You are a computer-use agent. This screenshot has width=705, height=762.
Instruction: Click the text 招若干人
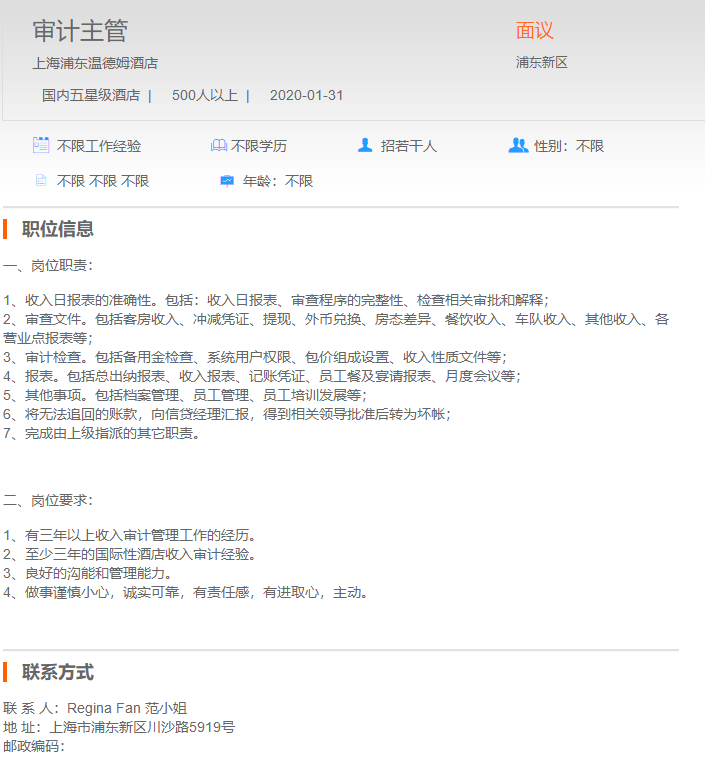(409, 146)
